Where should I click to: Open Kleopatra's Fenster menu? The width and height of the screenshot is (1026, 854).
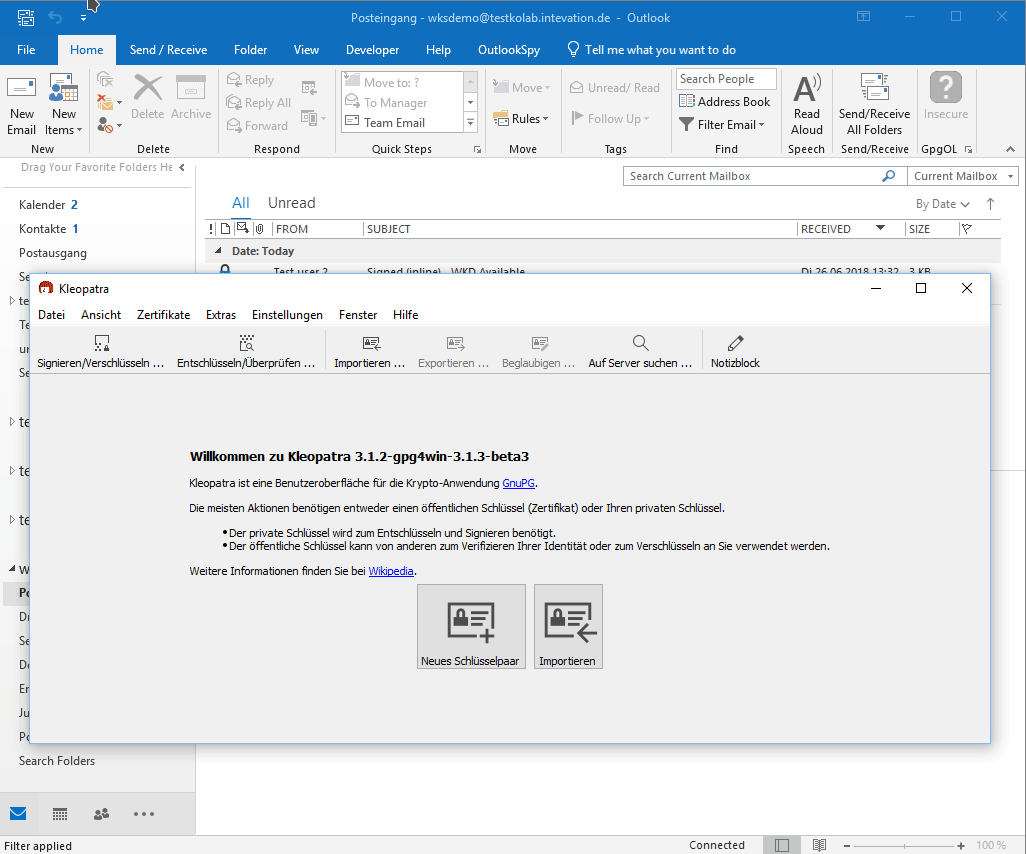coord(358,315)
